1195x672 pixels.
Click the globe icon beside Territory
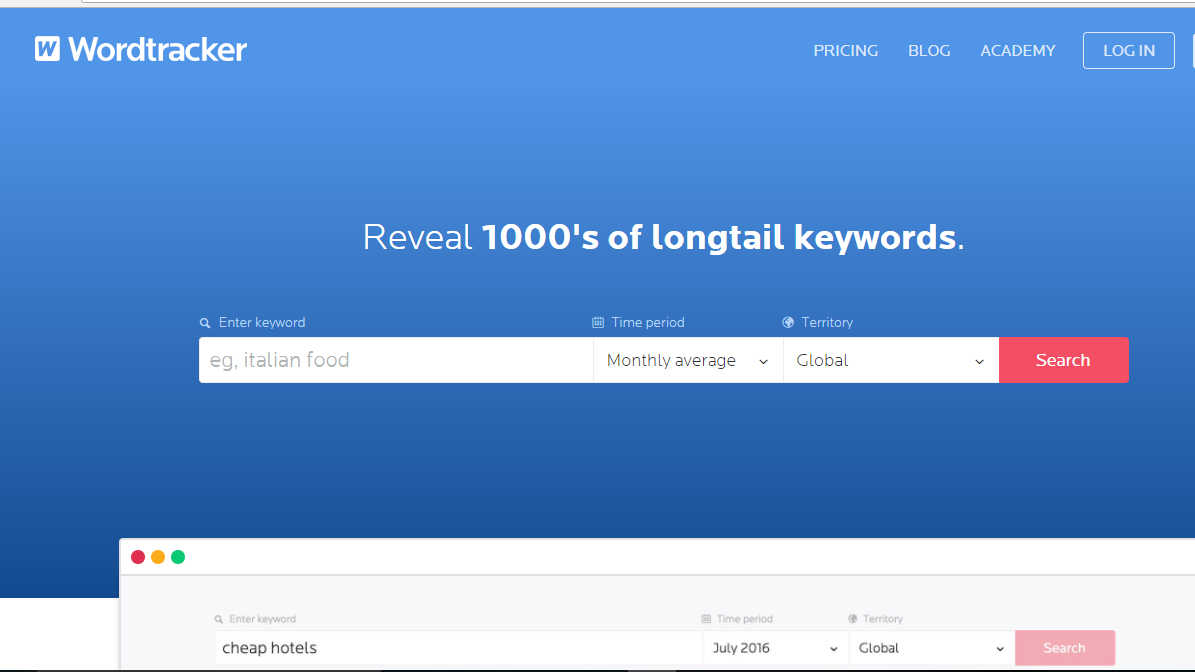pyautogui.click(x=789, y=322)
